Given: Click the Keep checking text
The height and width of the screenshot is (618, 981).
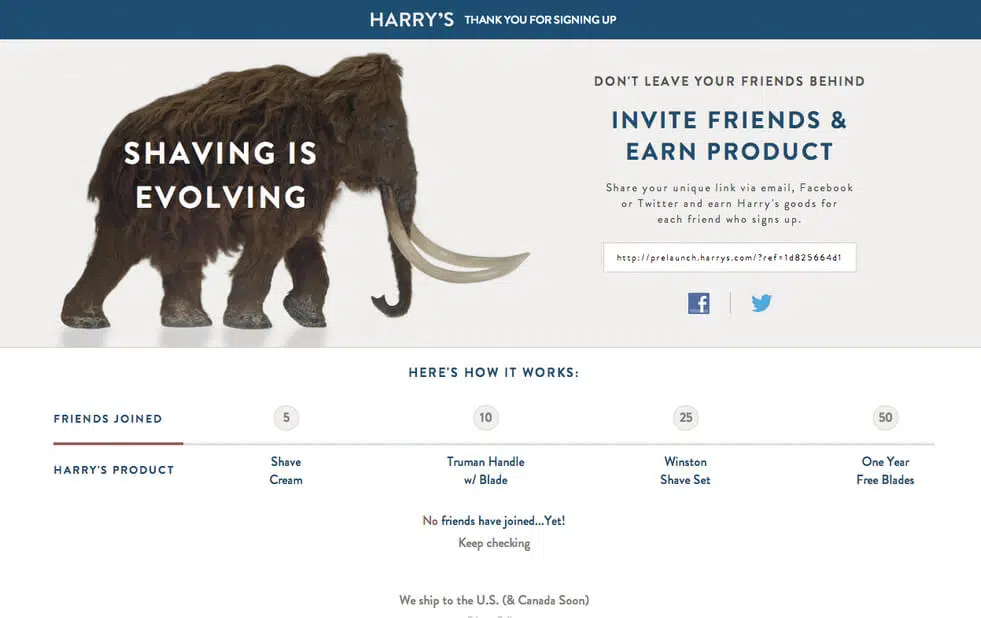Looking at the screenshot, I should [x=494, y=543].
